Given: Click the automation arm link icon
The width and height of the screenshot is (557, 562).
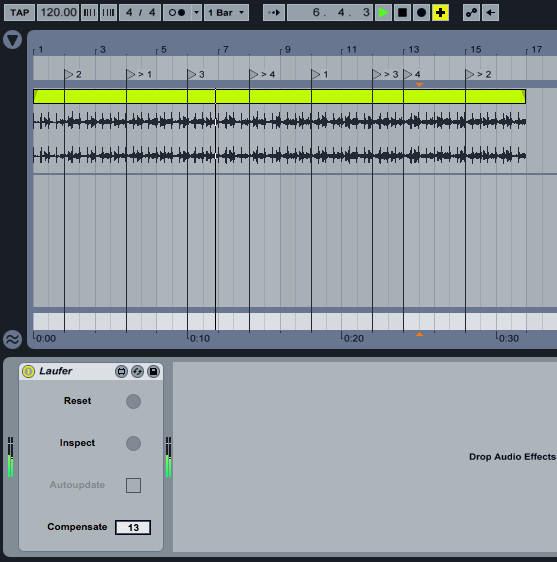Looking at the screenshot, I should click(x=471, y=13).
